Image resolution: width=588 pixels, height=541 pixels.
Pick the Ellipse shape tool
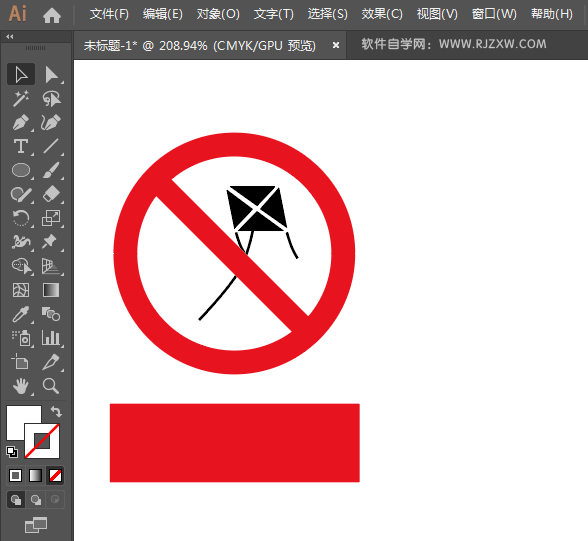pos(21,170)
